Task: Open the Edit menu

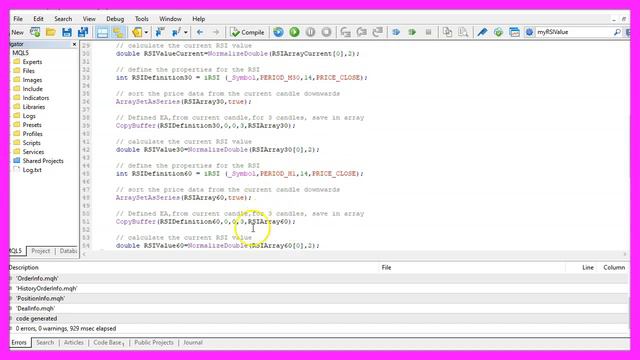Action: [x=38, y=19]
